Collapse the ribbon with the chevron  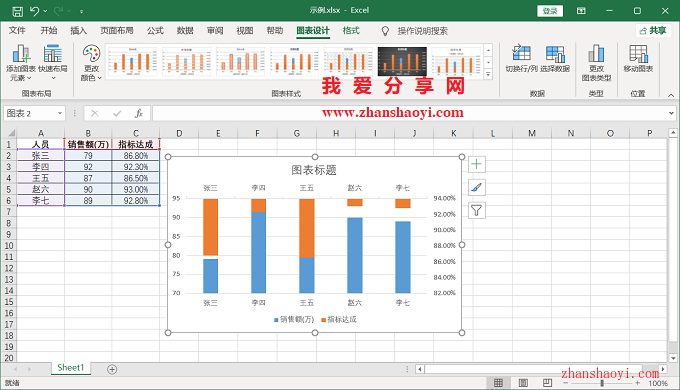pyautogui.click(x=671, y=95)
